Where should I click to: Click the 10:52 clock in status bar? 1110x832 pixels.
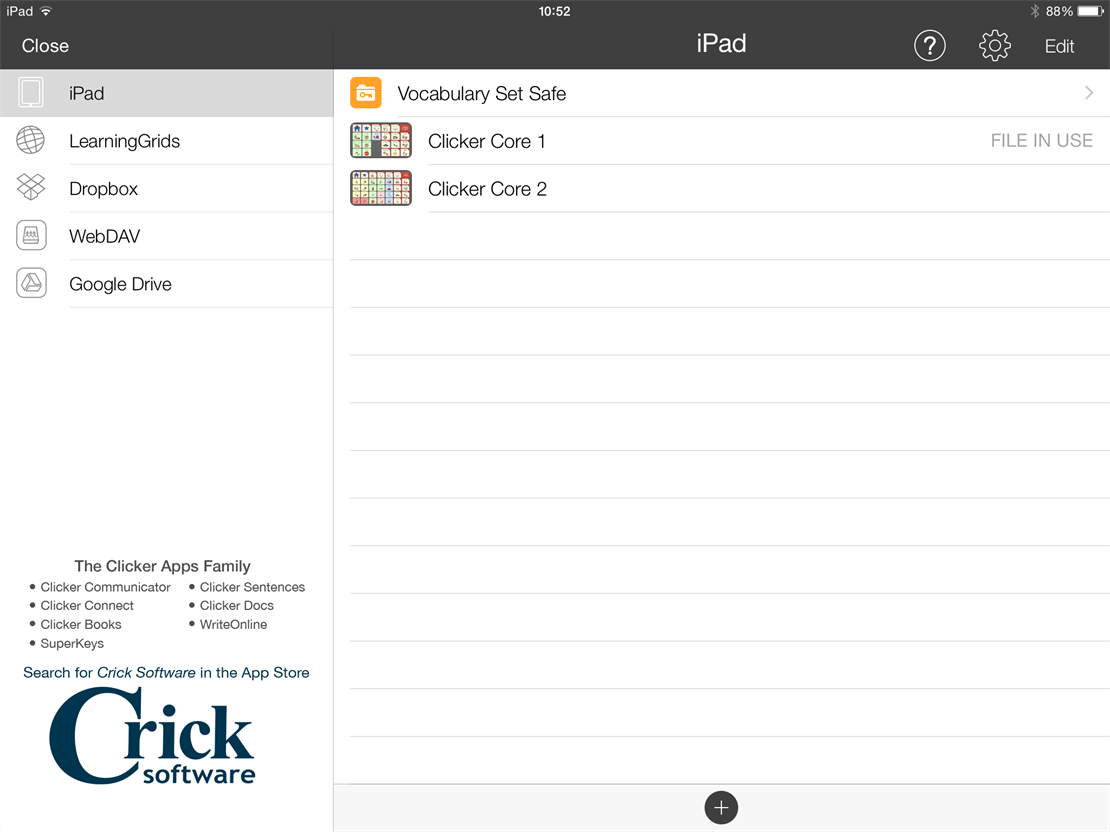pyautogui.click(x=554, y=11)
